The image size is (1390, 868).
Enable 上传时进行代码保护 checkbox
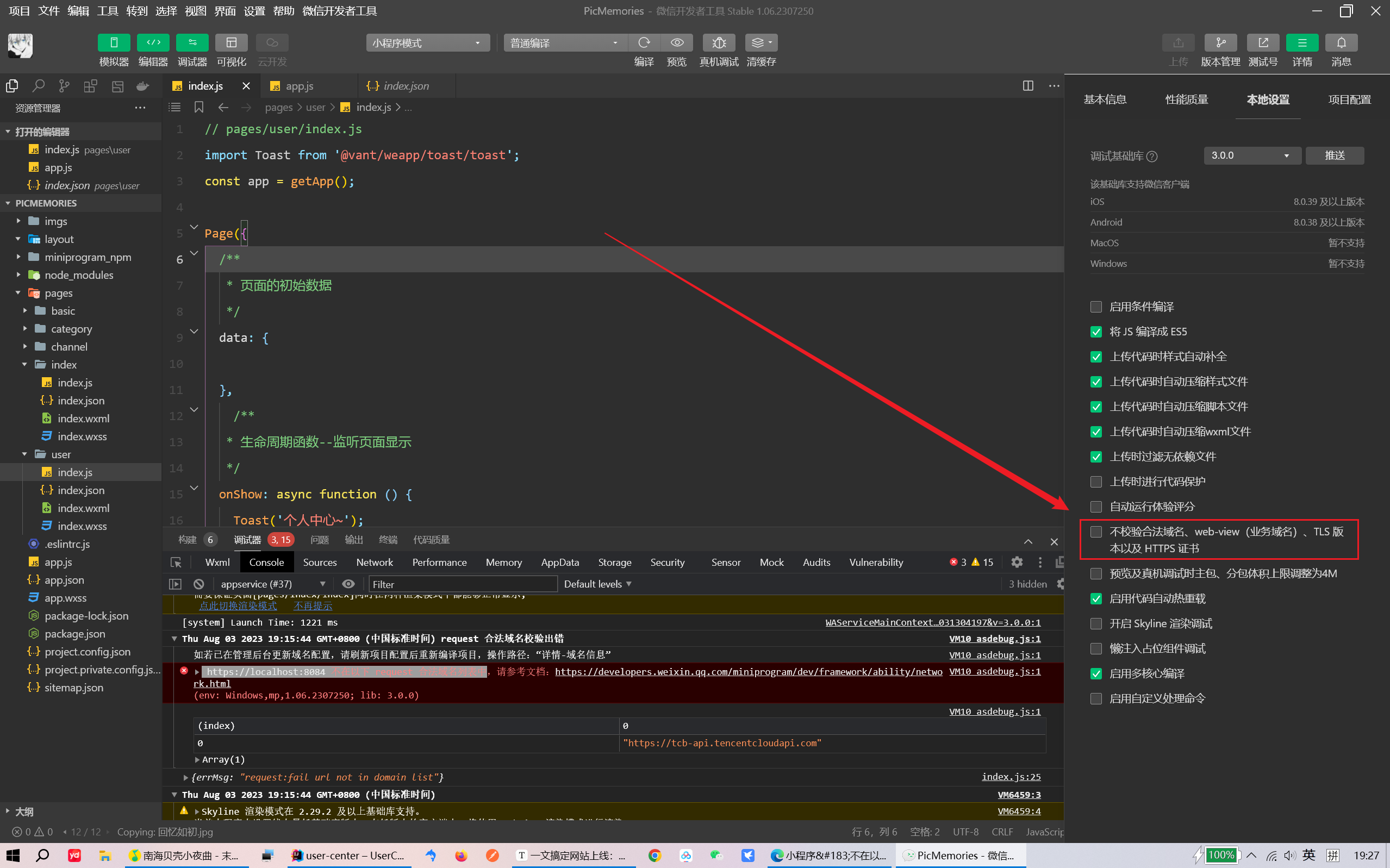pyautogui.click(x=1096, y=482)
